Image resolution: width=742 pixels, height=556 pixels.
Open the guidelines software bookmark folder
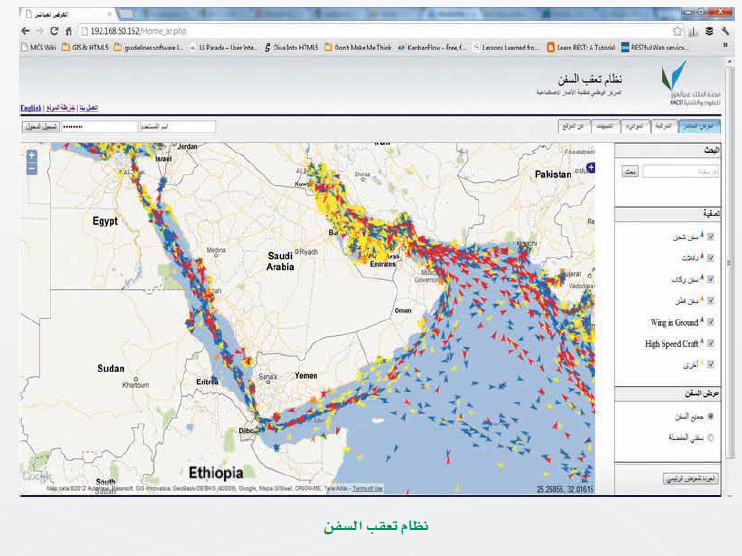[148, 47]
